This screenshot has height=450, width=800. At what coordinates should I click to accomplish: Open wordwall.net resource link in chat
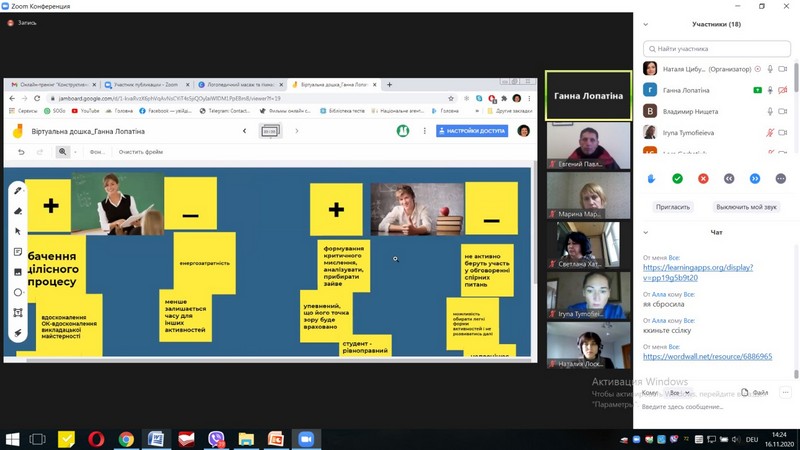point(707,356)
